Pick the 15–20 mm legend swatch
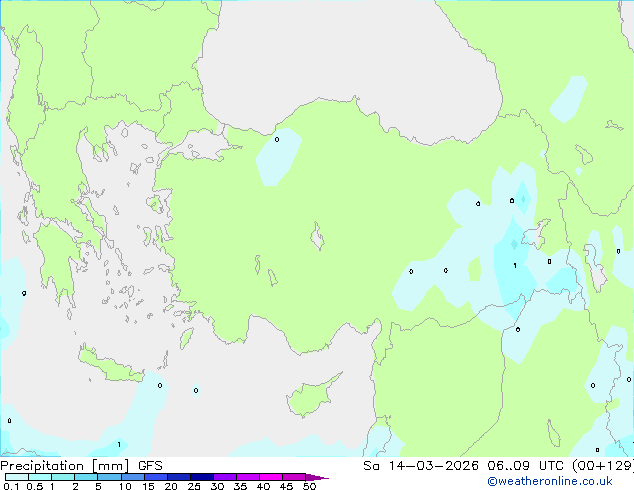 [x=155, y=477]
